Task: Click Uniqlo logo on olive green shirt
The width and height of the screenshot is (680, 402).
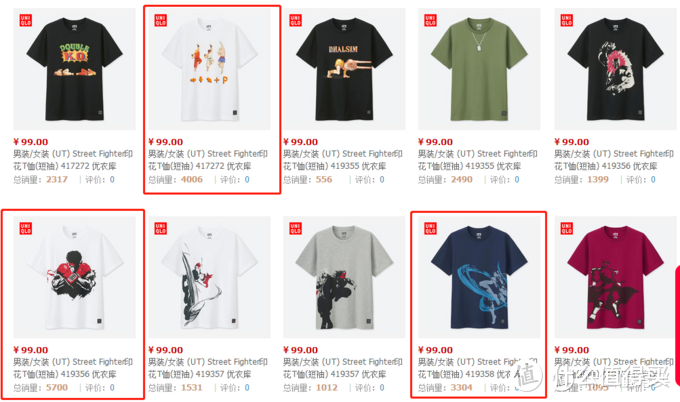Action: coord(430,20)
